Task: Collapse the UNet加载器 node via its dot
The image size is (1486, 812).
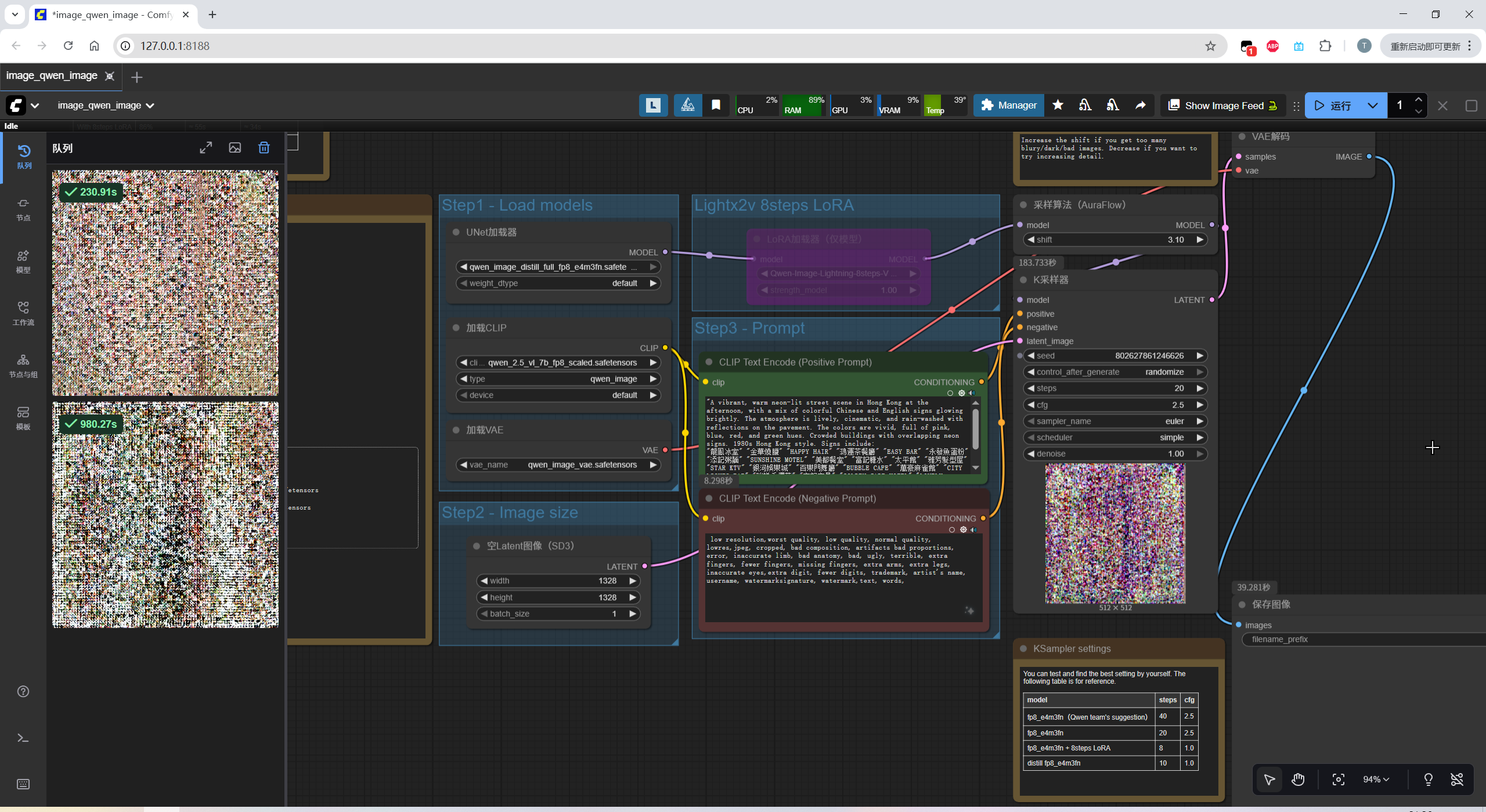Action: tap(456, 232)
